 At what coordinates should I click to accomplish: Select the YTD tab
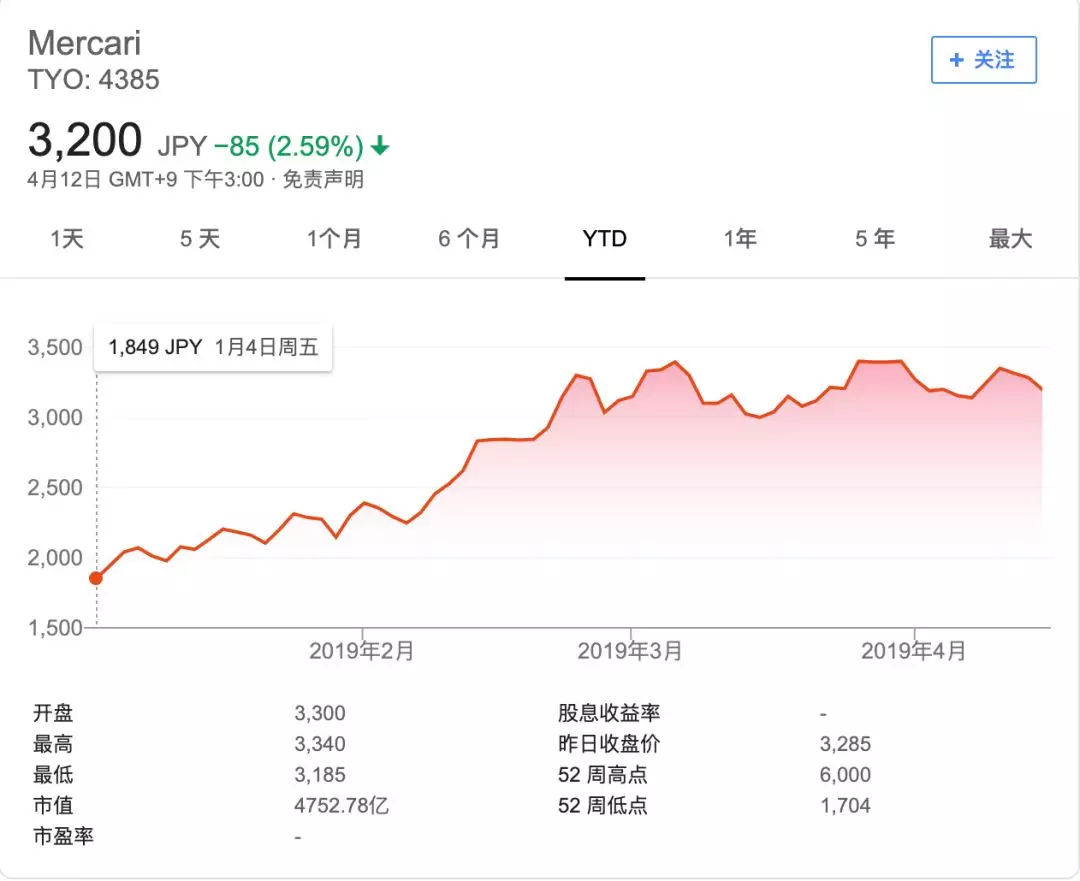(x=604, y=239)
